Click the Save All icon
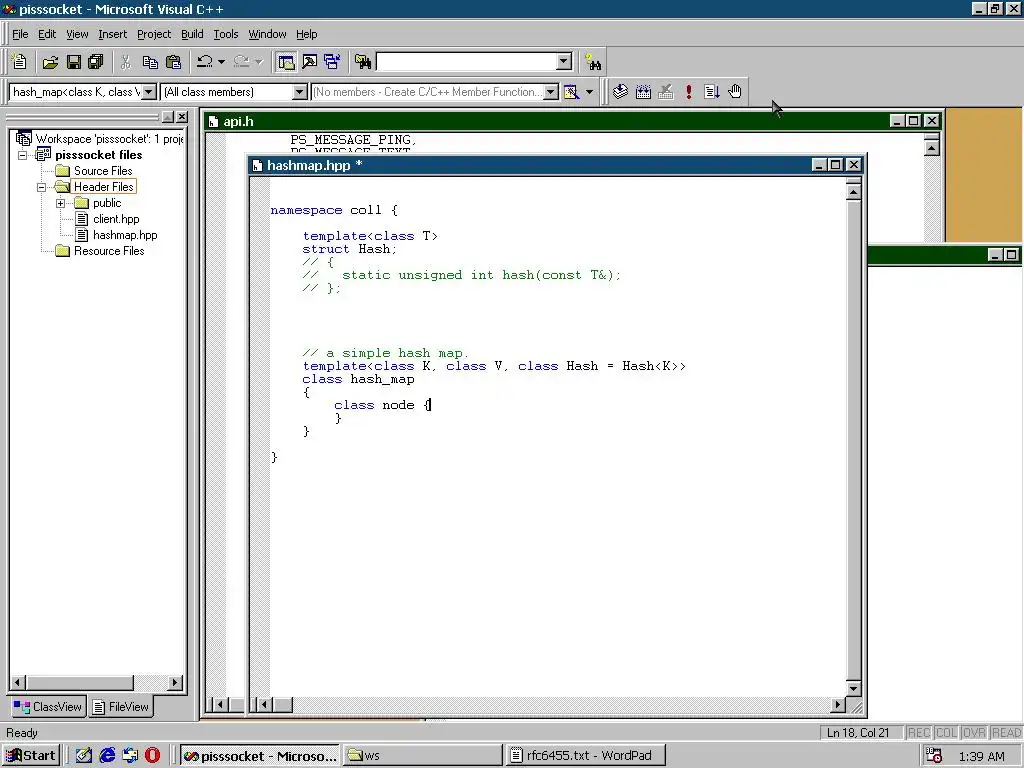1024x768 pixels. pos(96,62)
